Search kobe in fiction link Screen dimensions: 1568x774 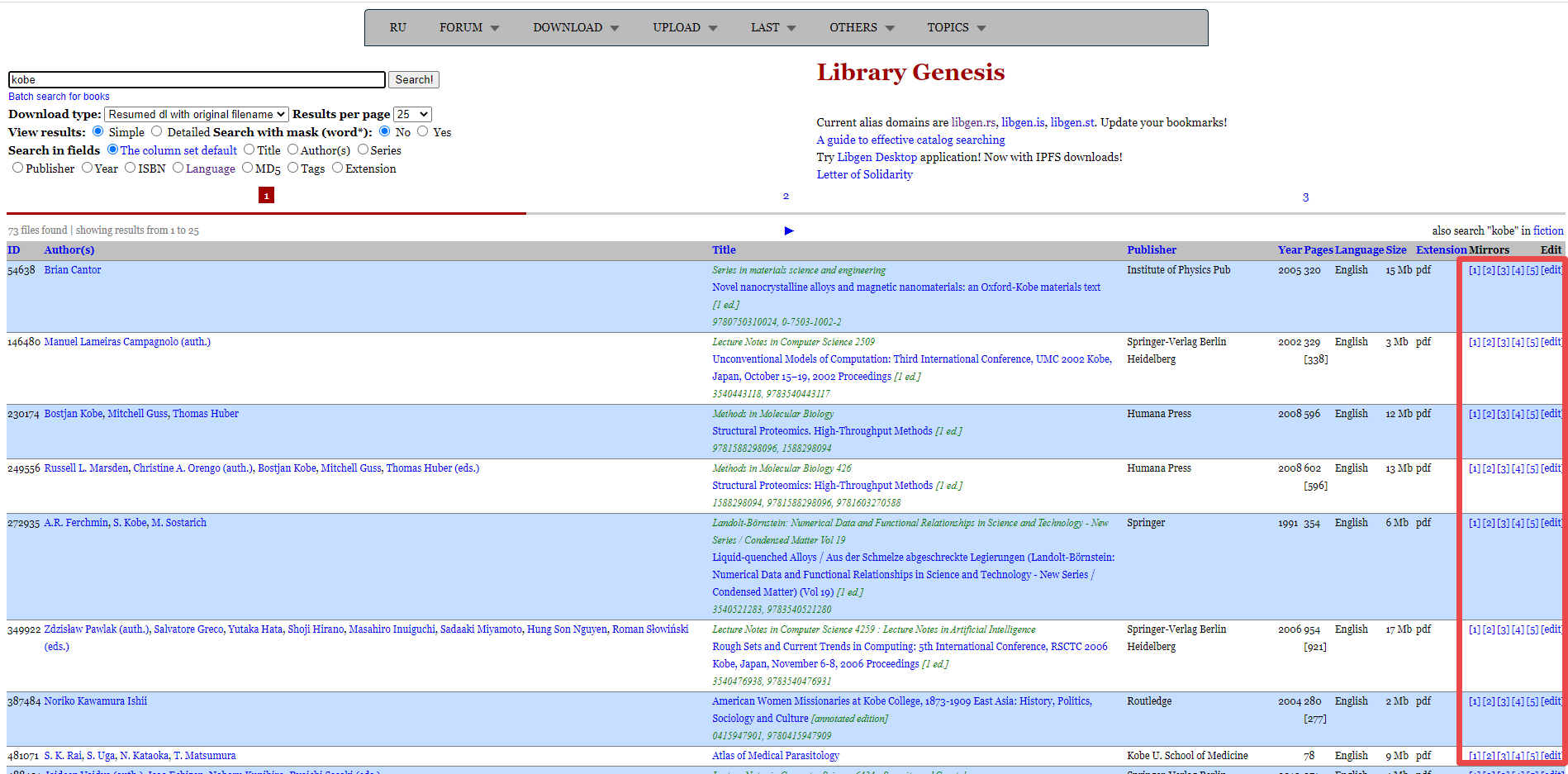(x=1548, y=230)
